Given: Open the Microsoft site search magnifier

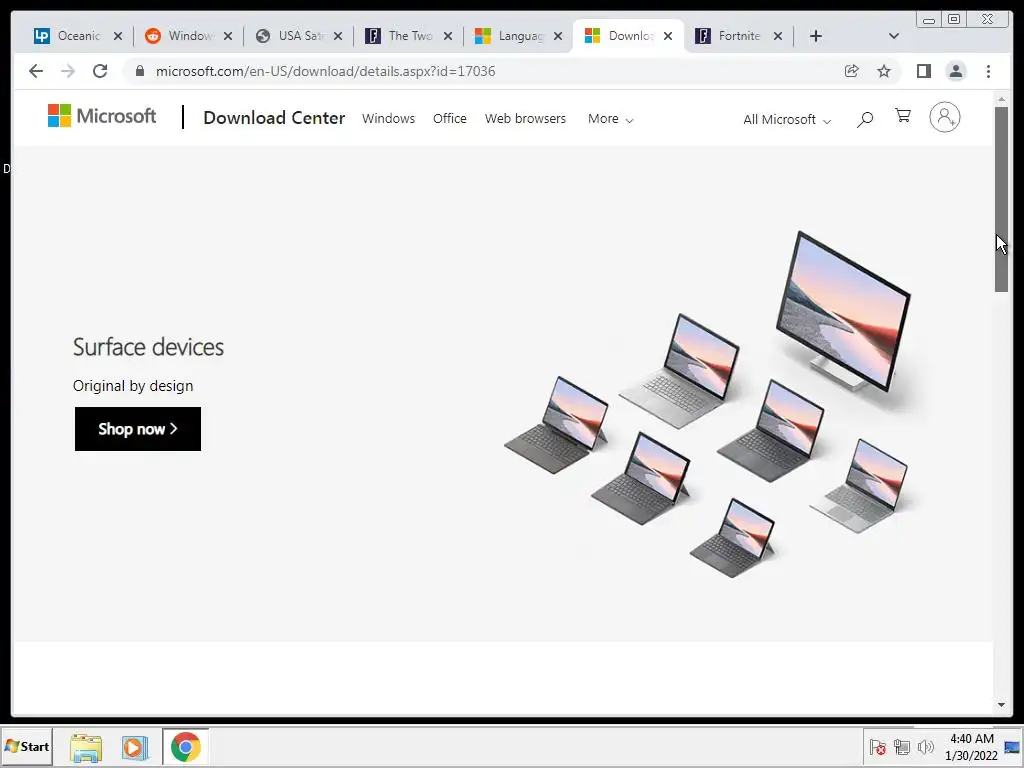Looking at the screenshot, I should (x=865, y=119).
